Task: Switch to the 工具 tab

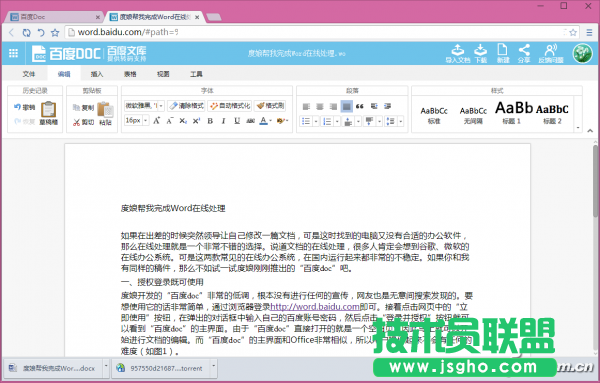Action: click(x=196, y=74)
